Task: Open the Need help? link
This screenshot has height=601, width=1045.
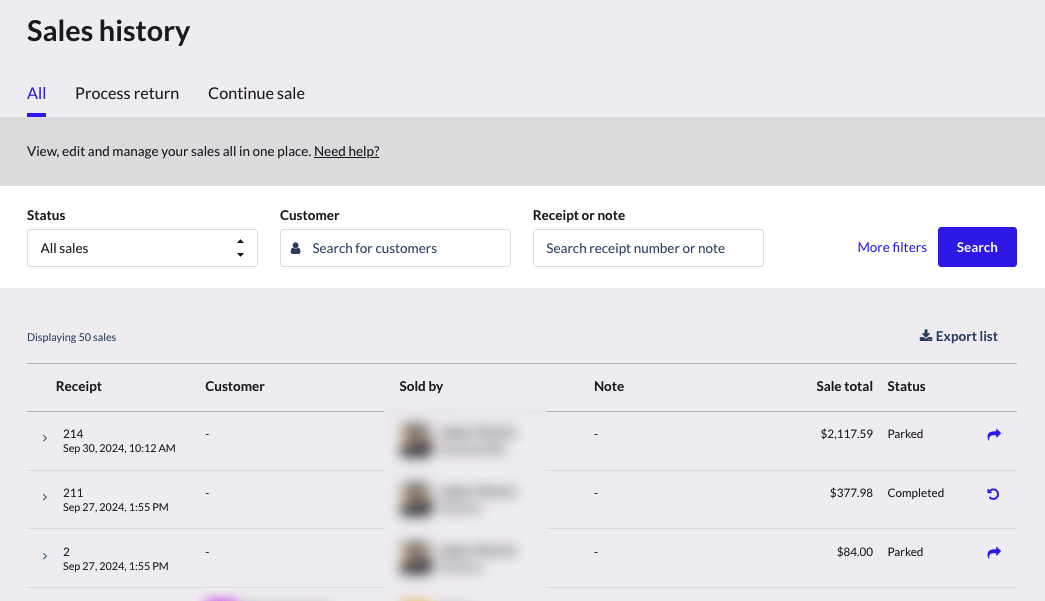Action: pyautogui.click(x=346, y=152)
